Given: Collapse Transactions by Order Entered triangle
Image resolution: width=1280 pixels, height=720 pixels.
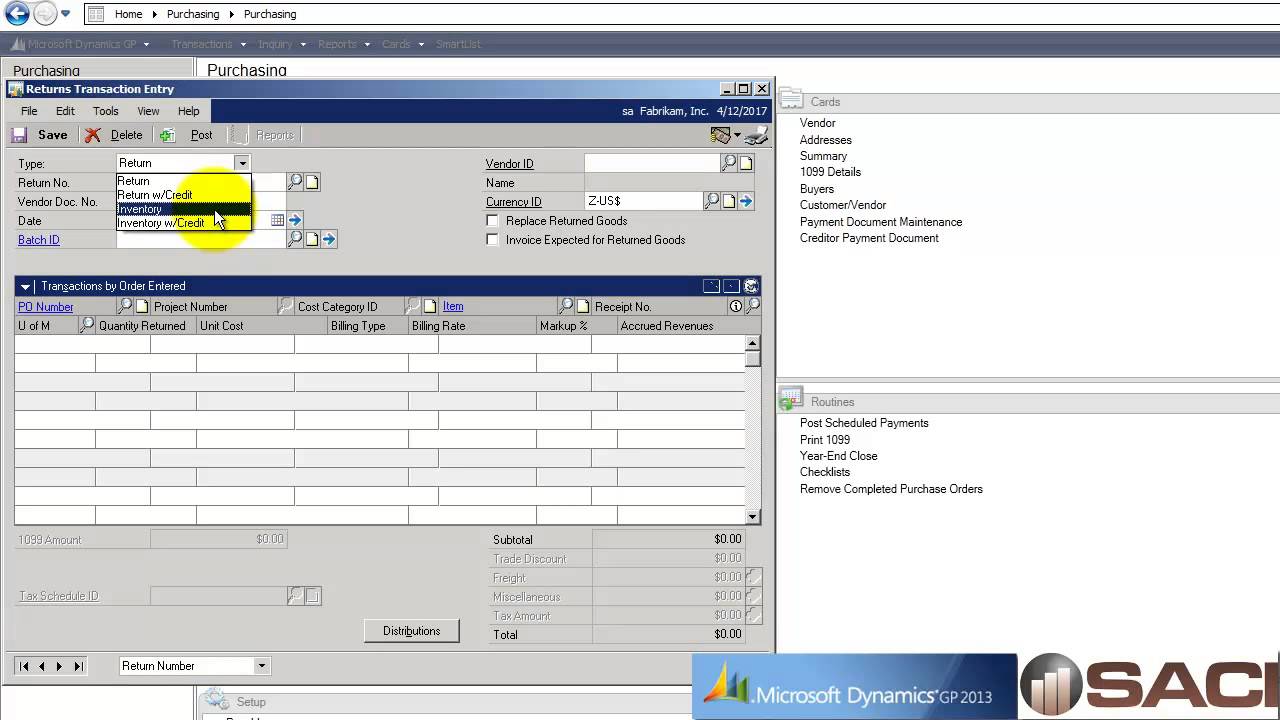Looking at the screenshot, I should tap(26, 287).
